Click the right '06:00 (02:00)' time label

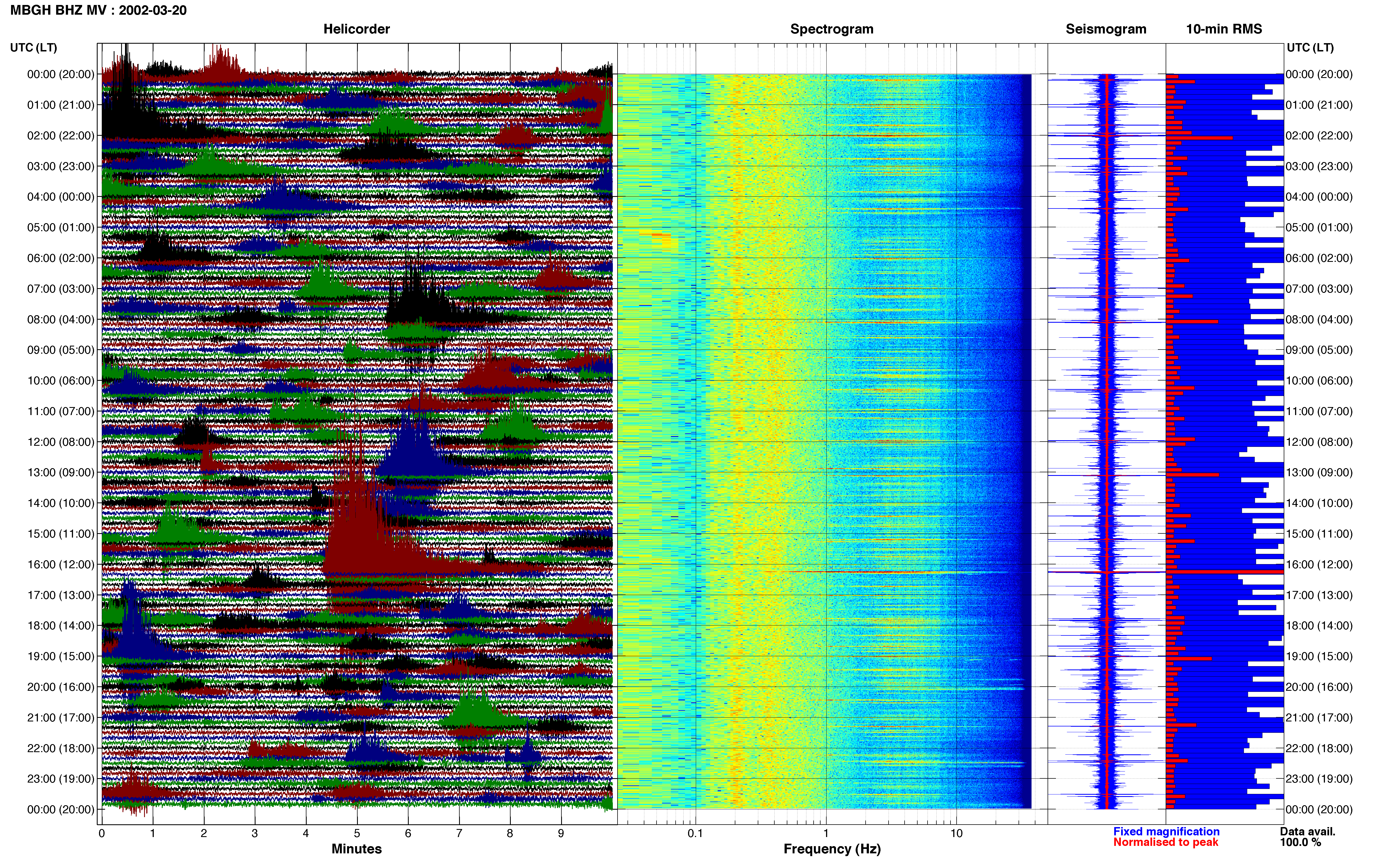click(1319, 258)
